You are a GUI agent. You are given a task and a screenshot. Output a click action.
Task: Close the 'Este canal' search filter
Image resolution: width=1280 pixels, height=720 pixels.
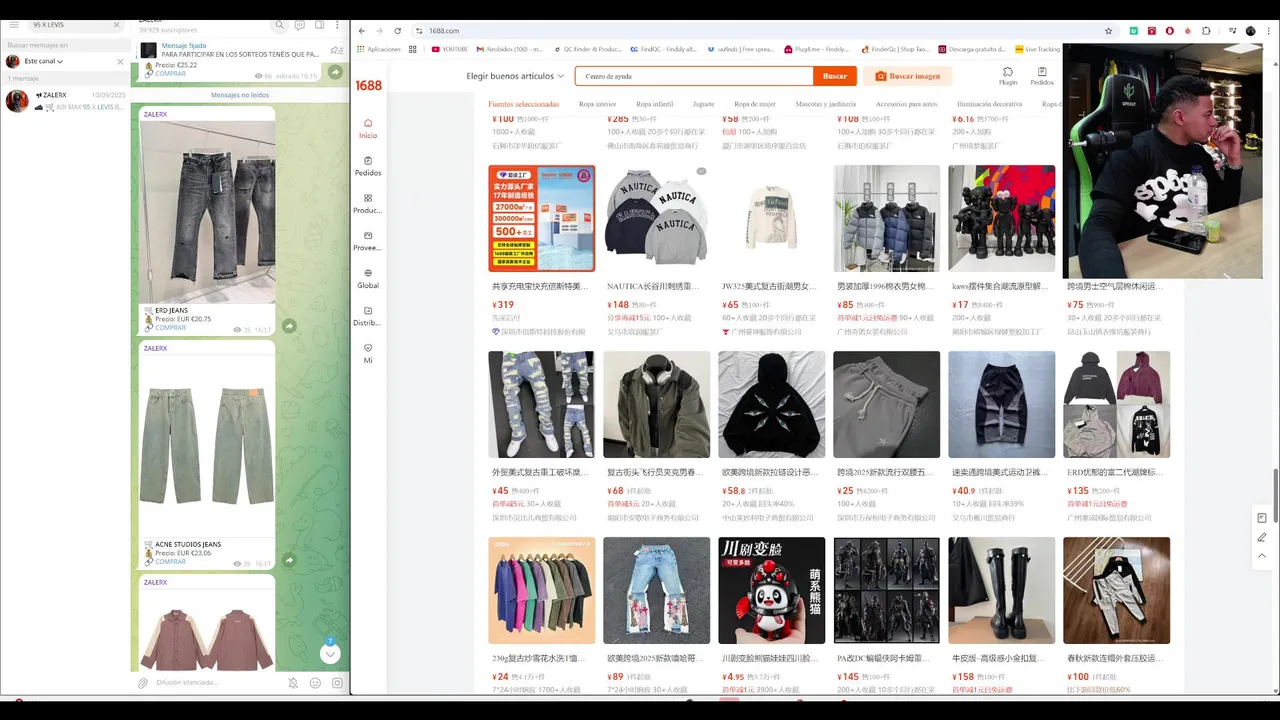(x=121, y=61)
